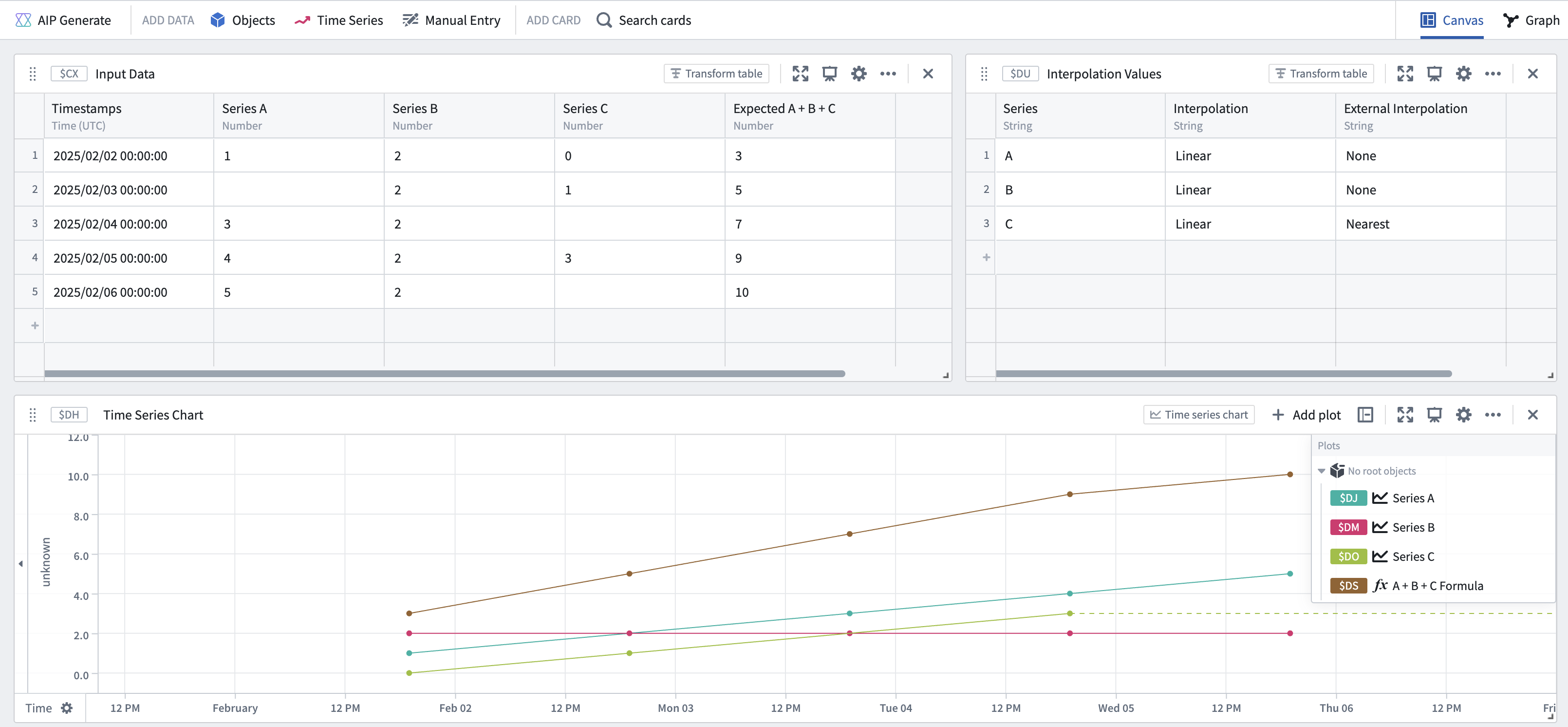Expand Time Series Chart to fullscreen

coord(1405,415)
